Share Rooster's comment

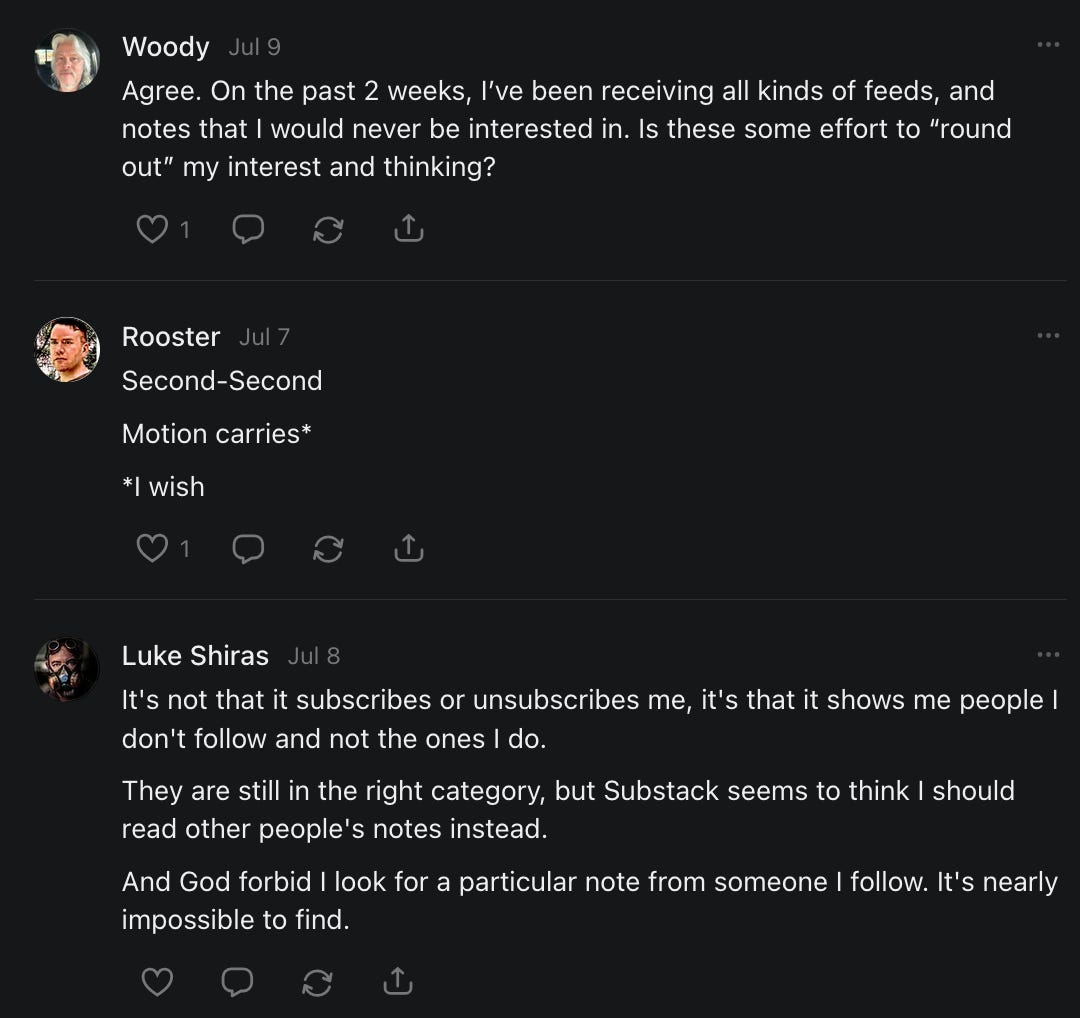click(x=408, y=548)
